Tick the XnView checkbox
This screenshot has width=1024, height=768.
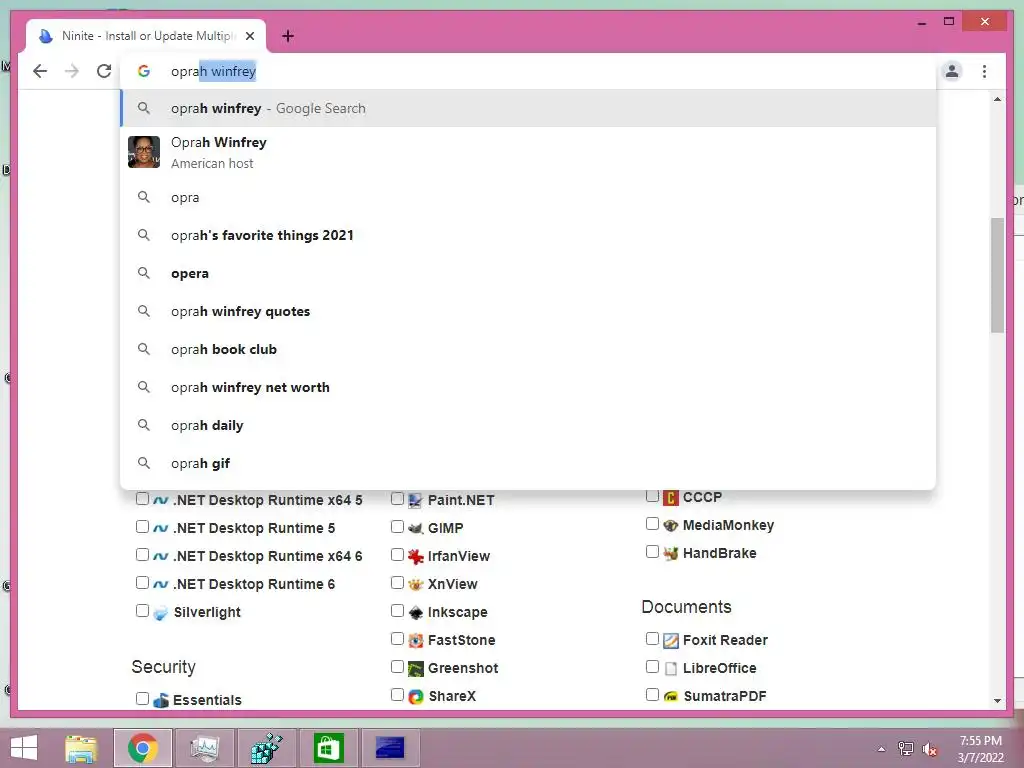point(397,583)
